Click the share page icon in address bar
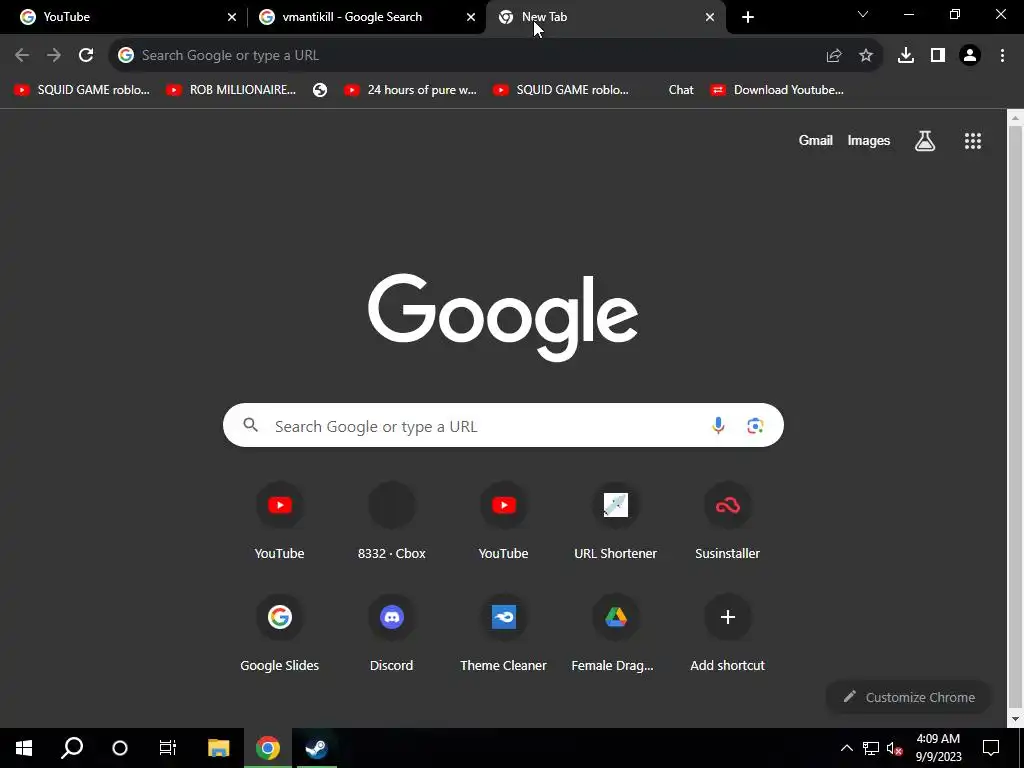 pyautogui.click(x=833, y=56)
